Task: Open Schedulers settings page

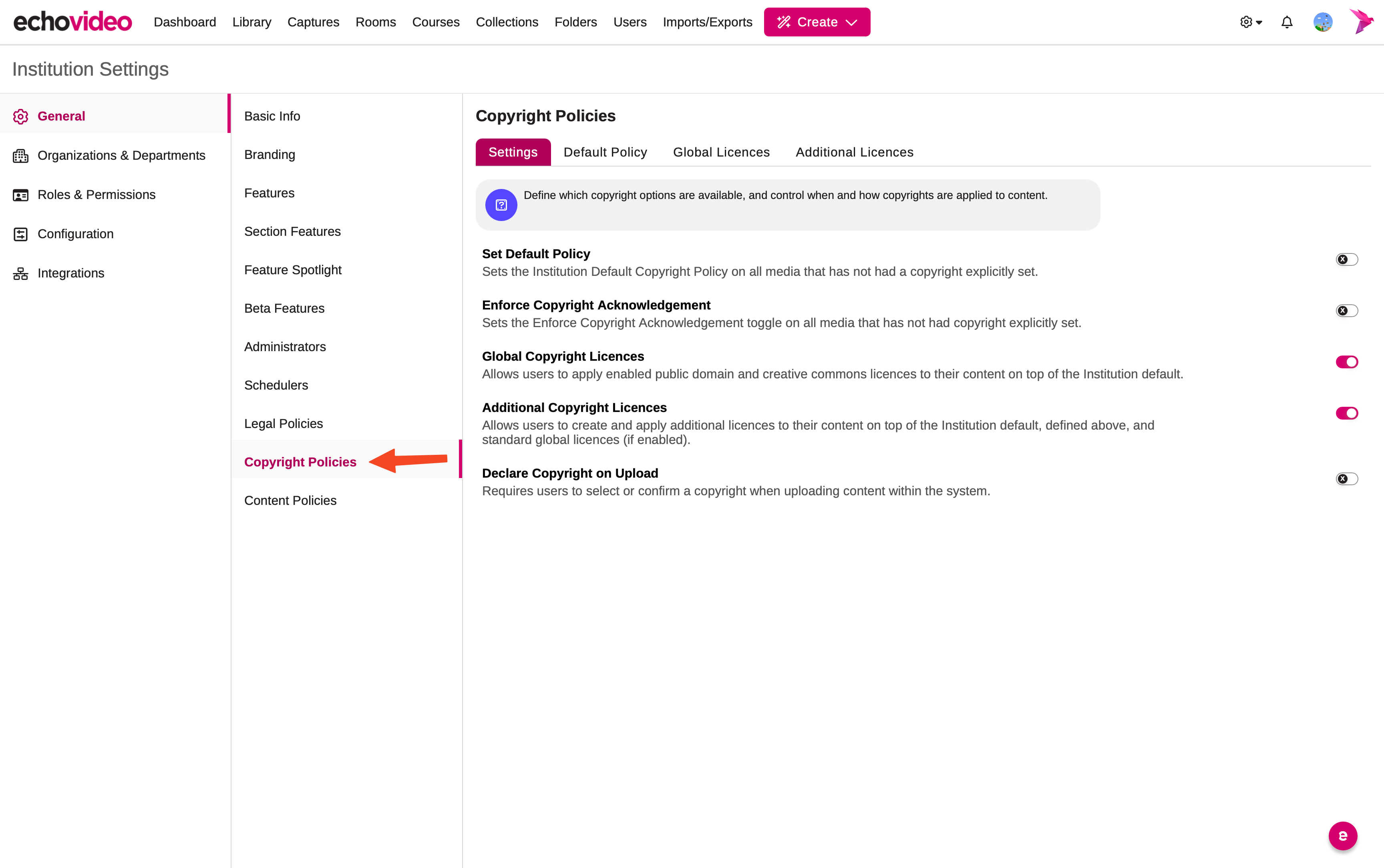Action: [346, 385]
